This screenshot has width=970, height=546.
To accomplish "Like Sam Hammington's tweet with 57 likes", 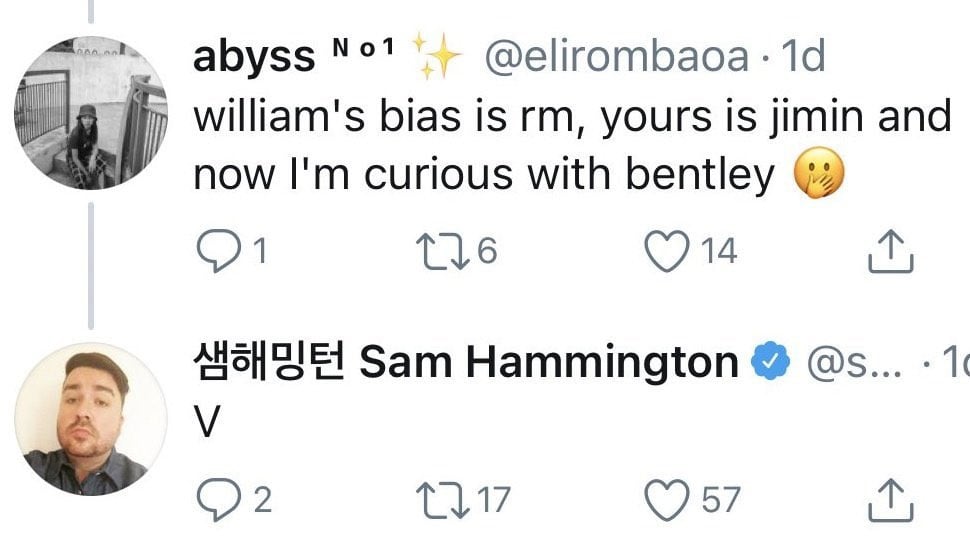I will coord(667,498).
